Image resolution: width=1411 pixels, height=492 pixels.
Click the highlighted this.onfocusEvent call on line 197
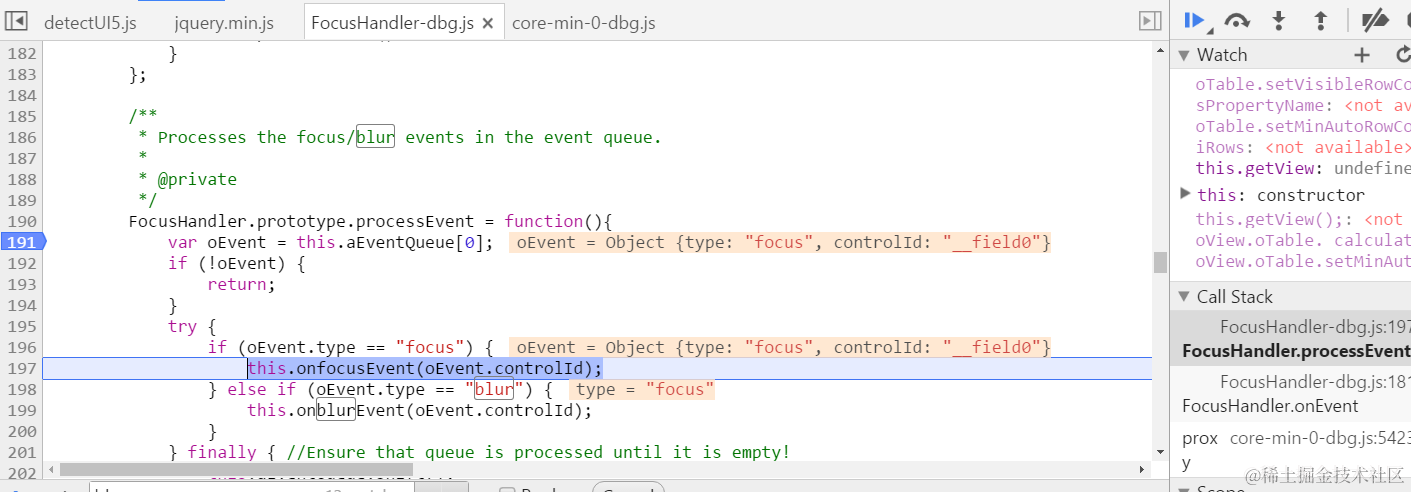tap(425, 368)
